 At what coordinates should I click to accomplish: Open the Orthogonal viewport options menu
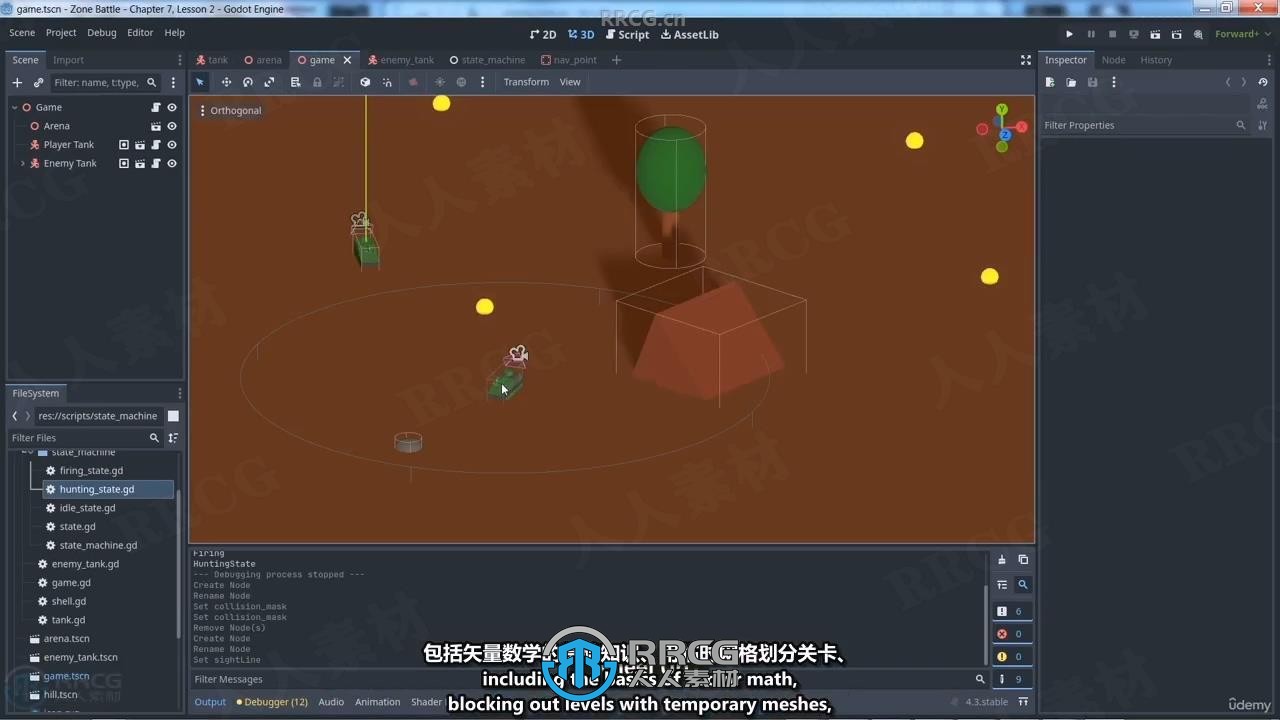coord(231,110)
